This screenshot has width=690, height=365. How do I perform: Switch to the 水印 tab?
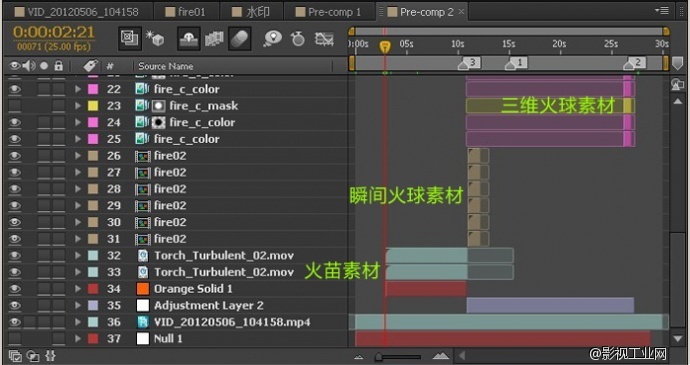[x=251, y=12]
